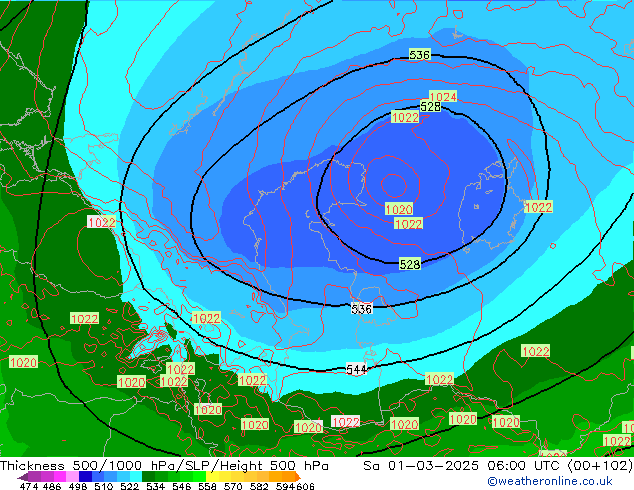This screenshot has height=490, width=634.
Task: Click the 1024 isobar label
Action: tap(443, 97)
